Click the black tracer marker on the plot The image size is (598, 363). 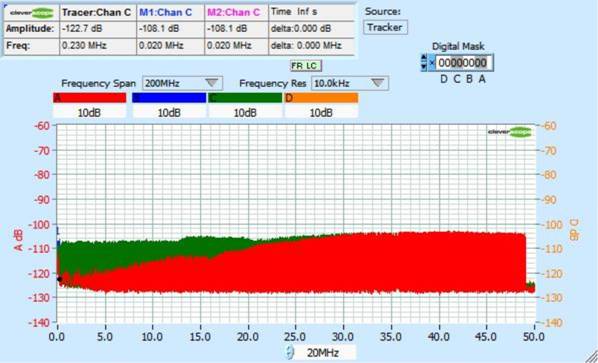pyautogui.click(x=59, y=279)
